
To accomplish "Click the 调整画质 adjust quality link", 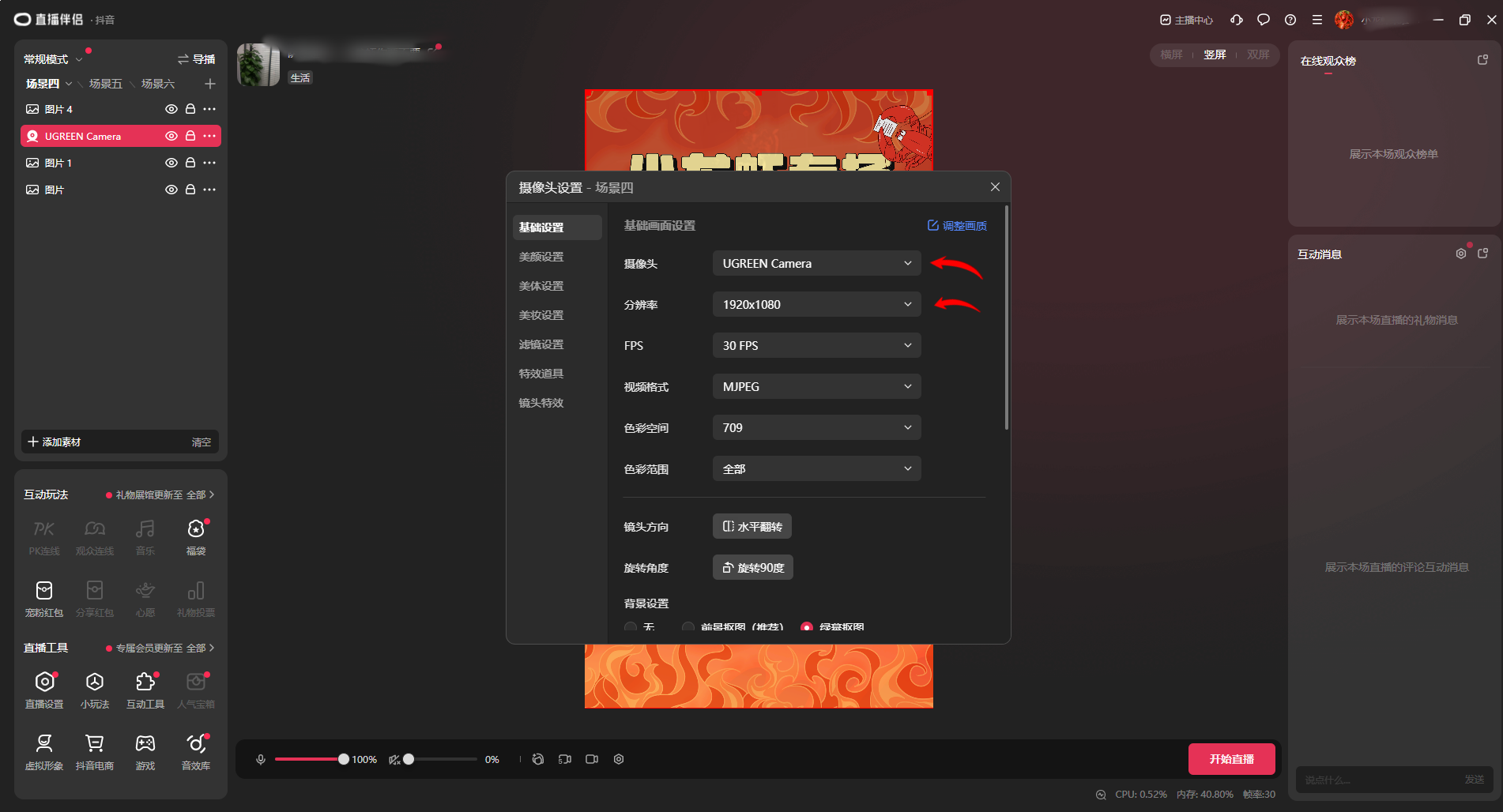I will [x=957, y=226].
